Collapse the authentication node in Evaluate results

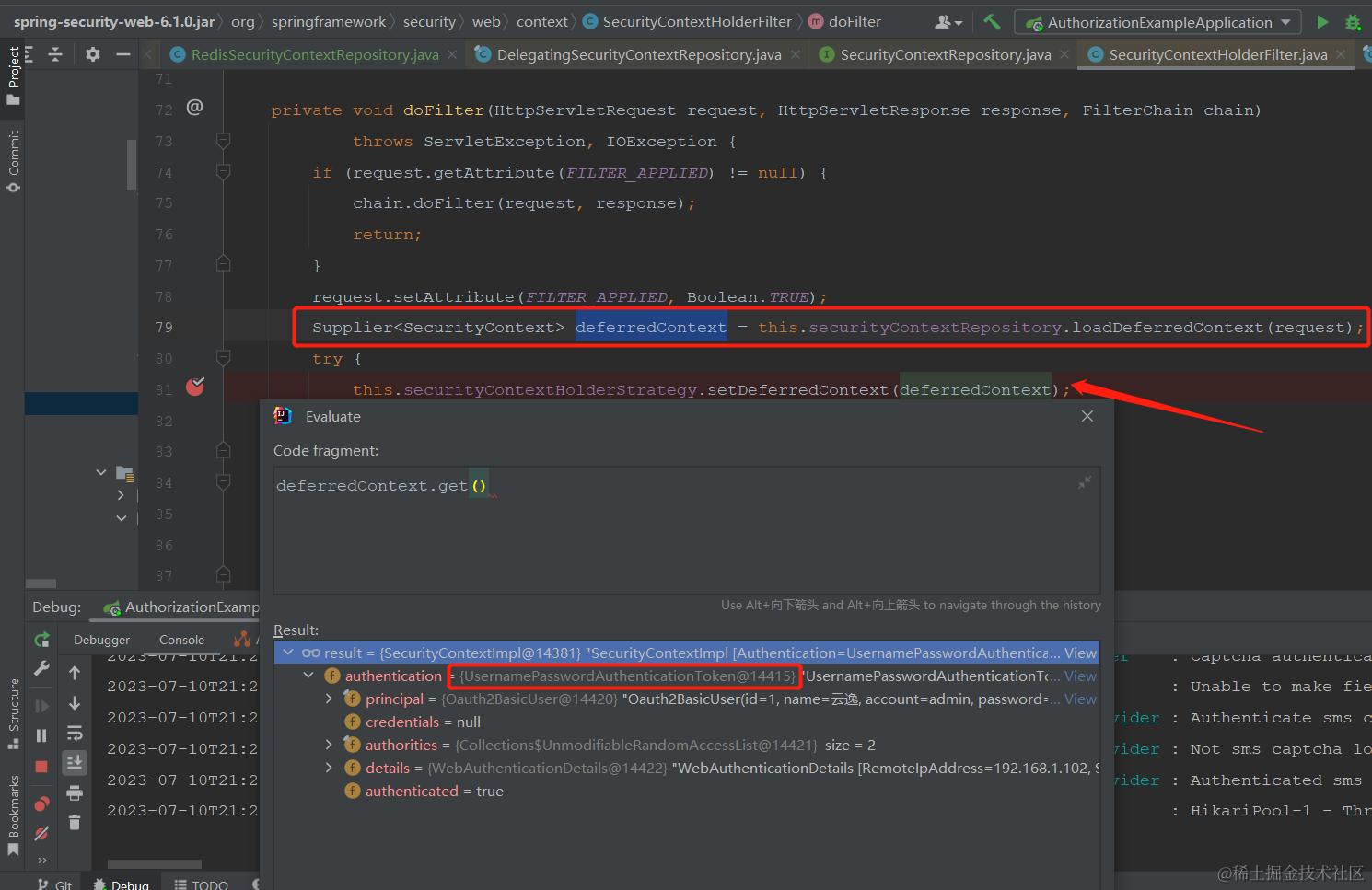pos(309,675)
